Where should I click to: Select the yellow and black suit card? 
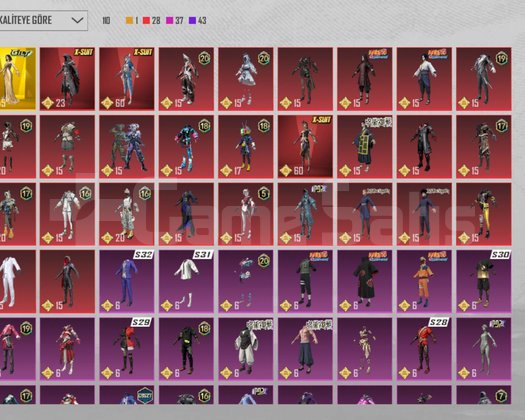pyautogui.click(x=484, y=214)
